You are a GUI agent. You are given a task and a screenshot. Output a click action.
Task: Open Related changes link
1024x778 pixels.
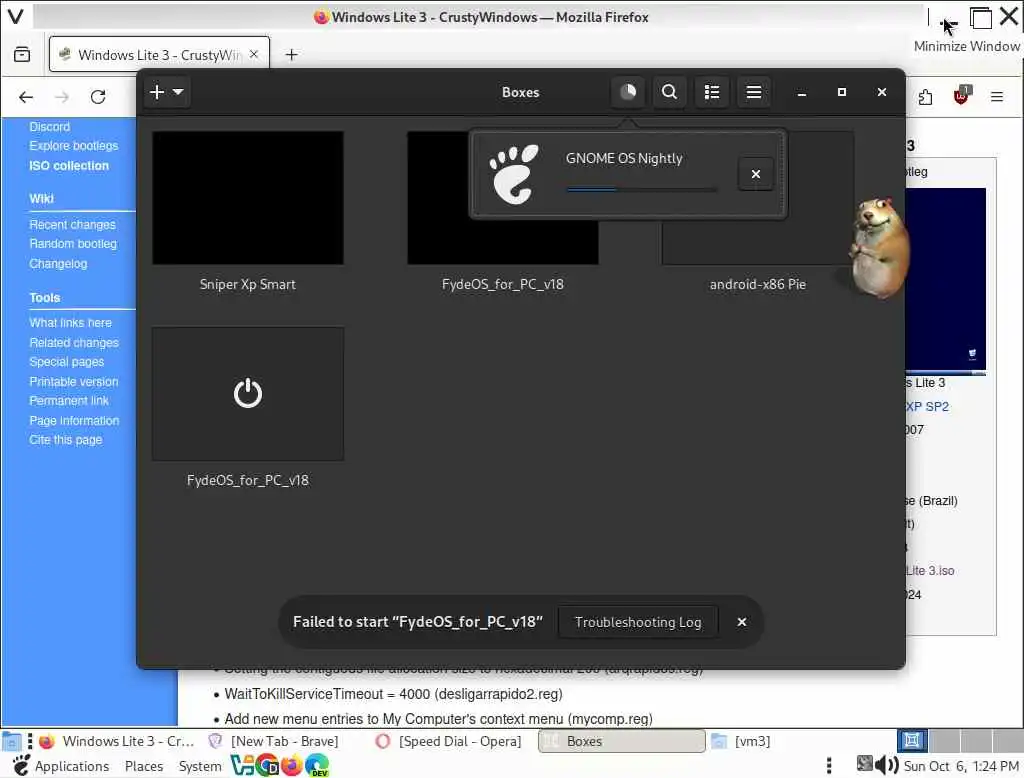click(74, 342)
